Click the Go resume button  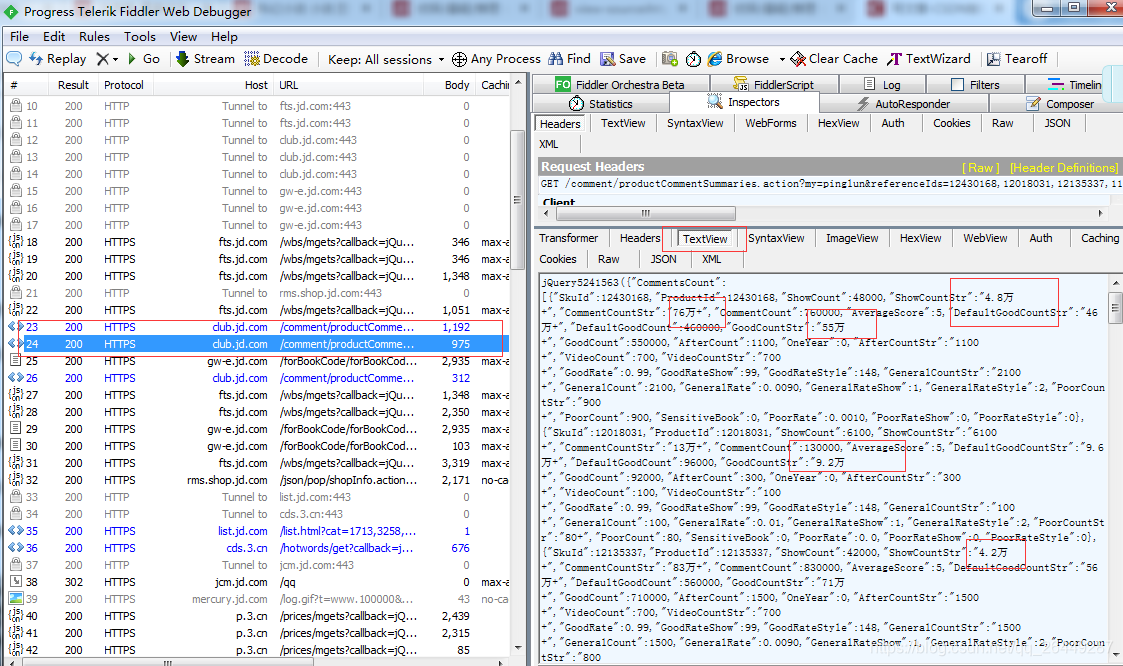[x=143, y=59]
